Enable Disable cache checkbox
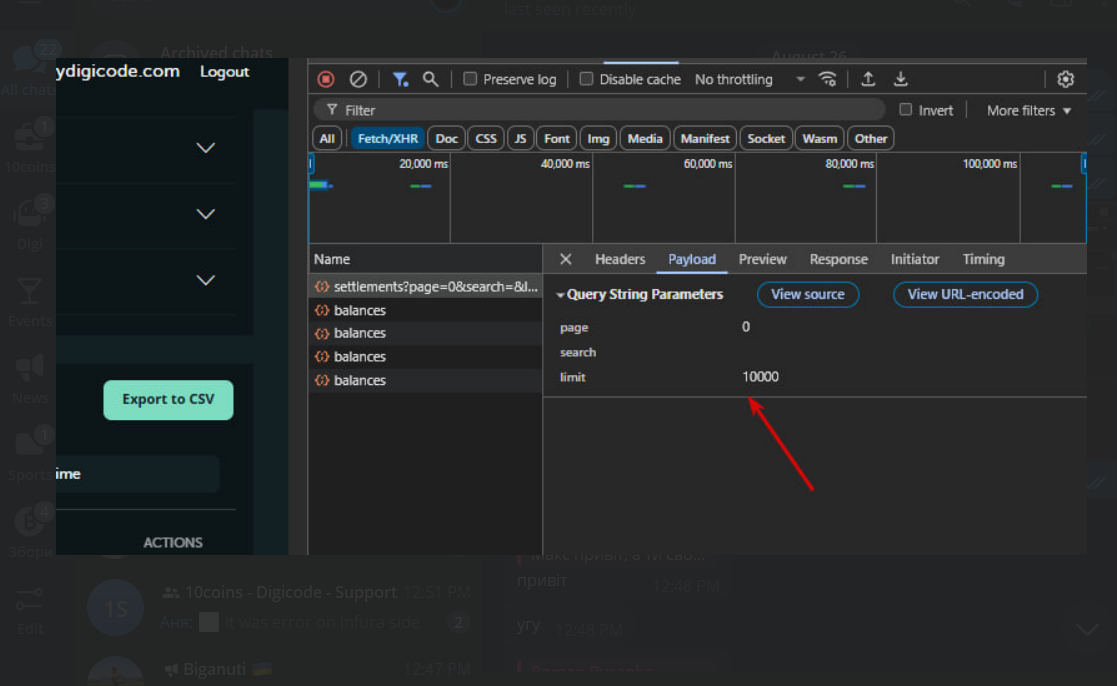Viewport: 1117px width, 686px height. 586,79
